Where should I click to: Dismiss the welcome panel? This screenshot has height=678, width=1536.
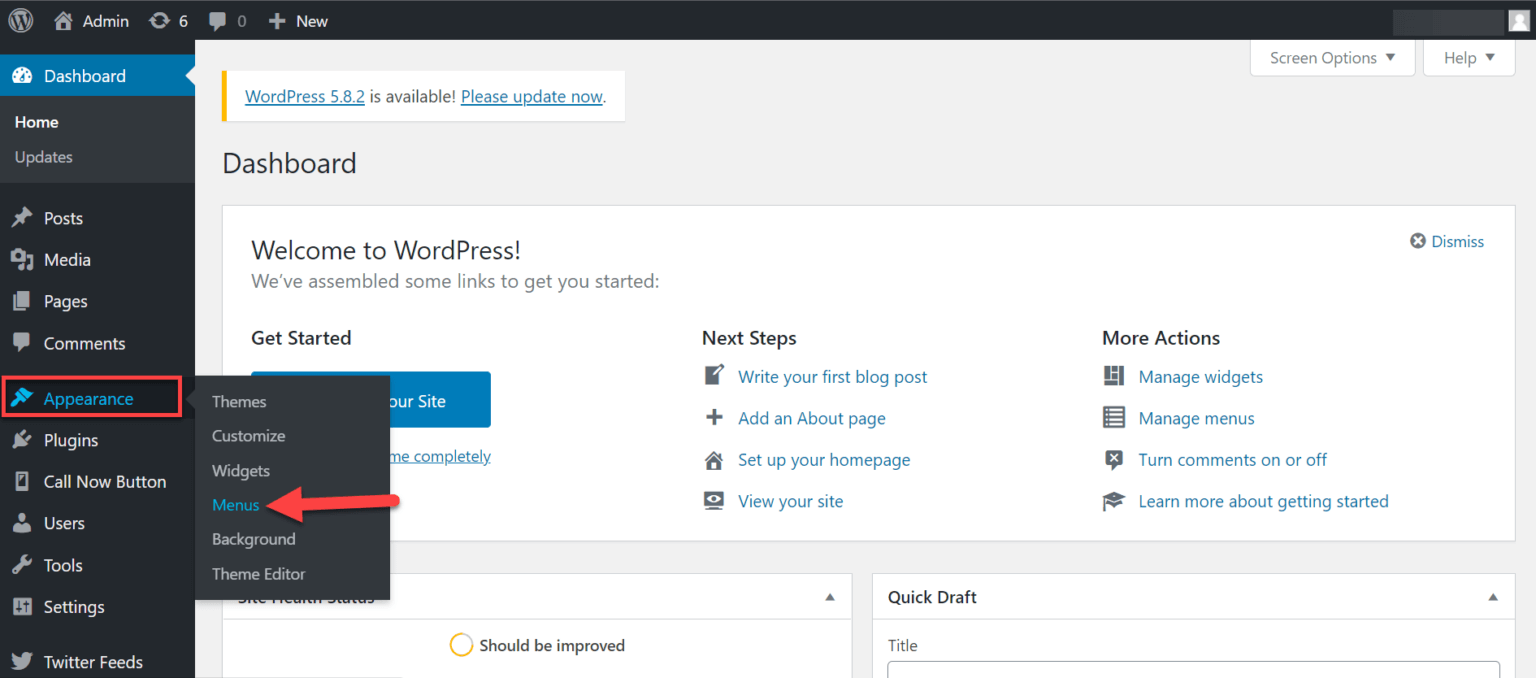(1447, 241)
